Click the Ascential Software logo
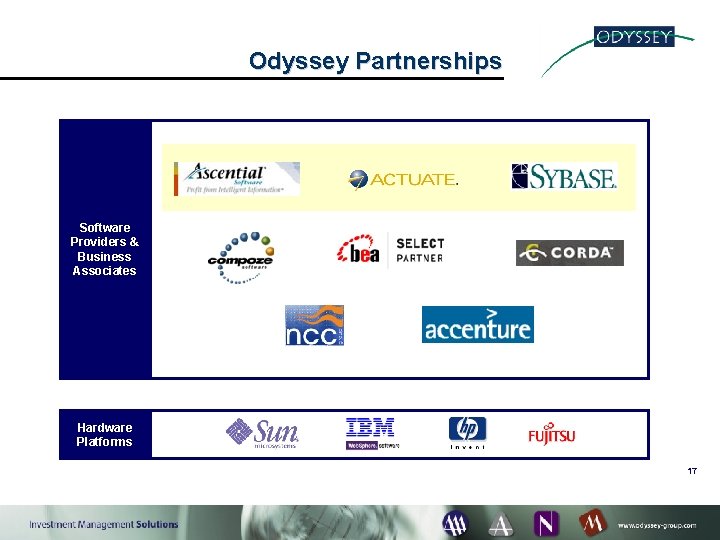 pyautogui.click(x=237, y=179)
